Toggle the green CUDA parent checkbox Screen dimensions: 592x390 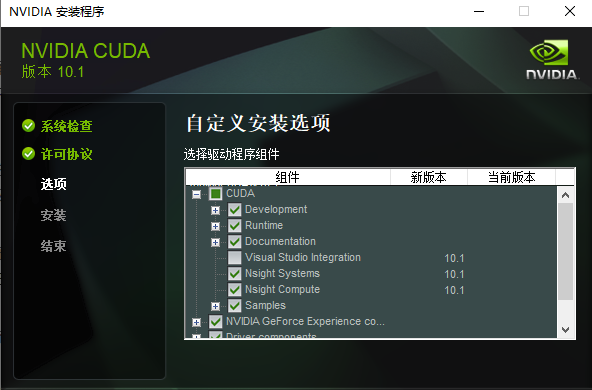click(216, 194)
